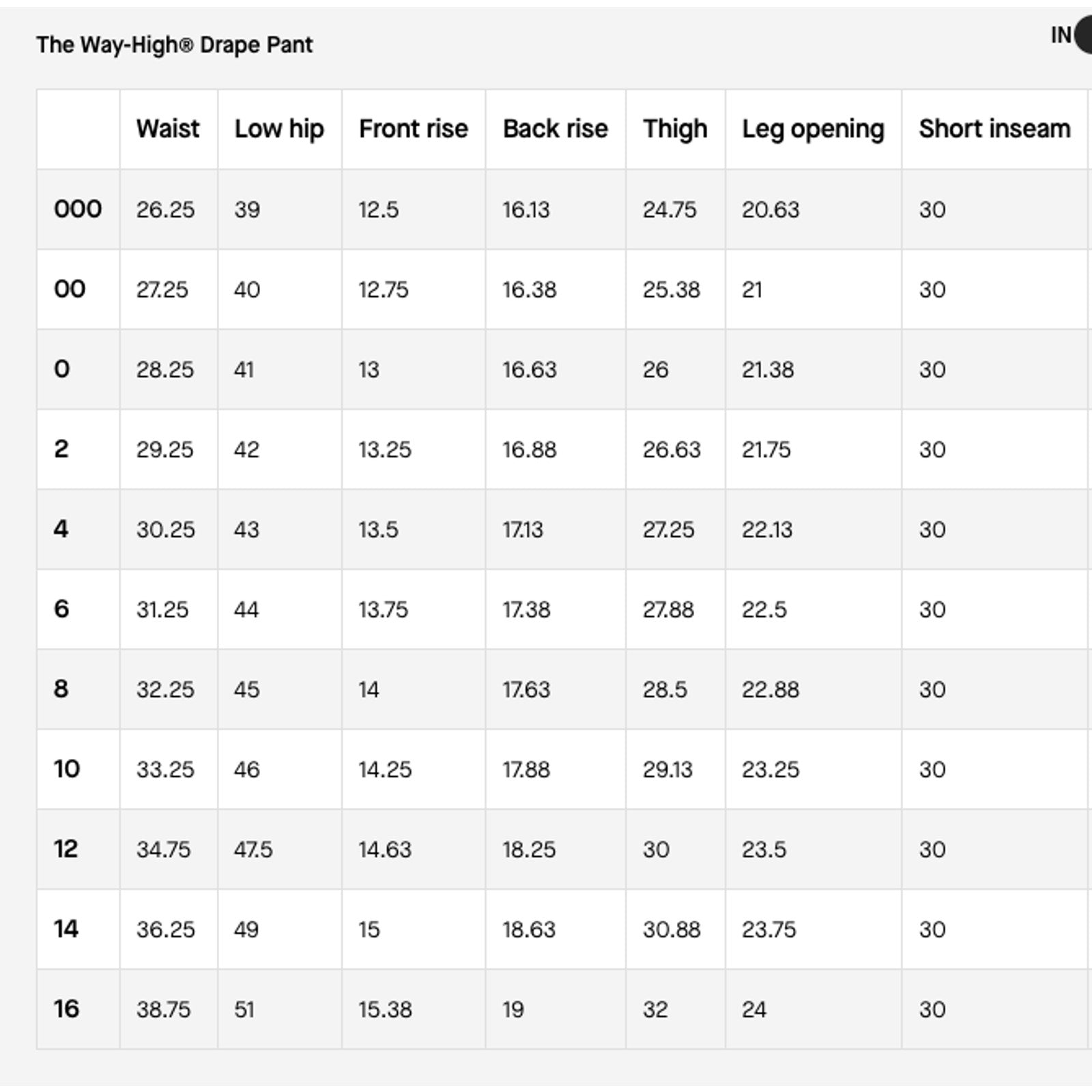This screenshot has width=1092, height=1092.
Task: Click back rise value 17.63
Action: [x=526, y=689]
